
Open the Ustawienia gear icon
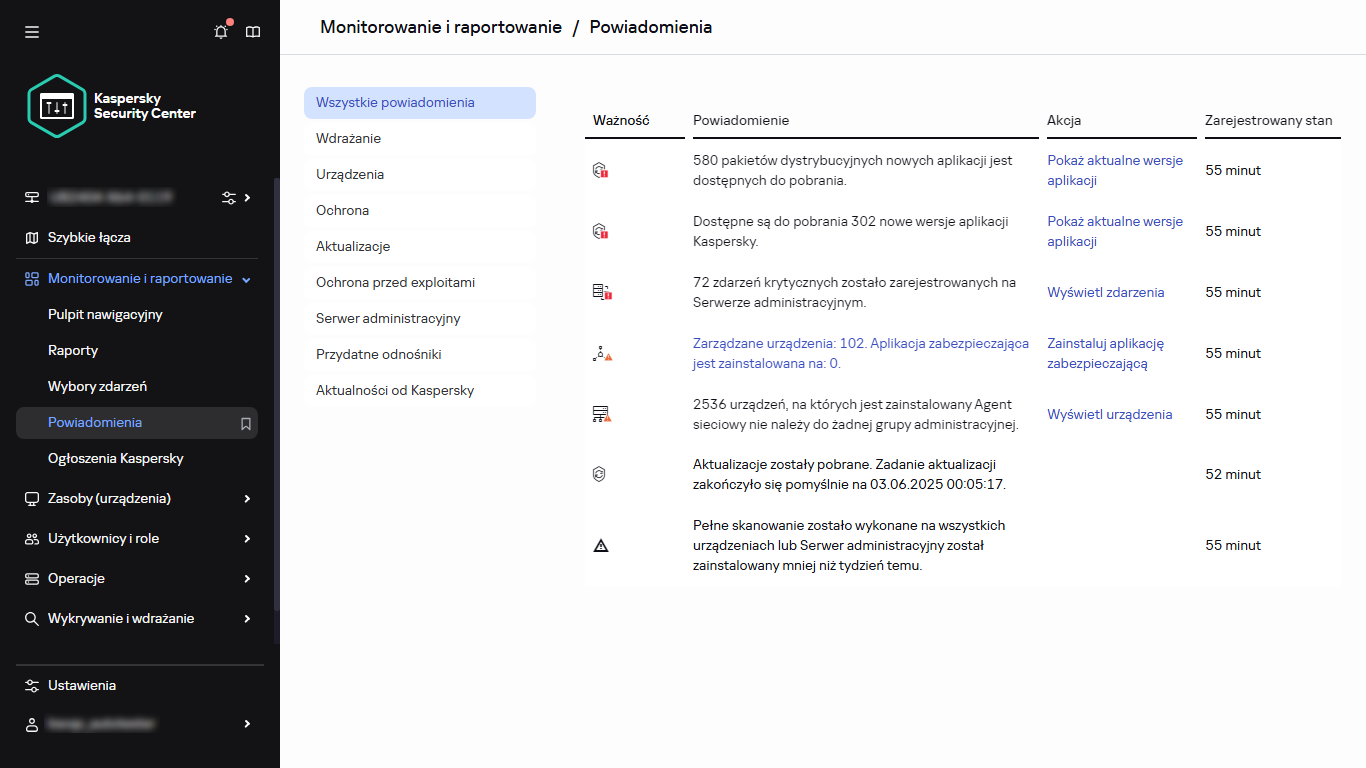(x=31, y=685)
